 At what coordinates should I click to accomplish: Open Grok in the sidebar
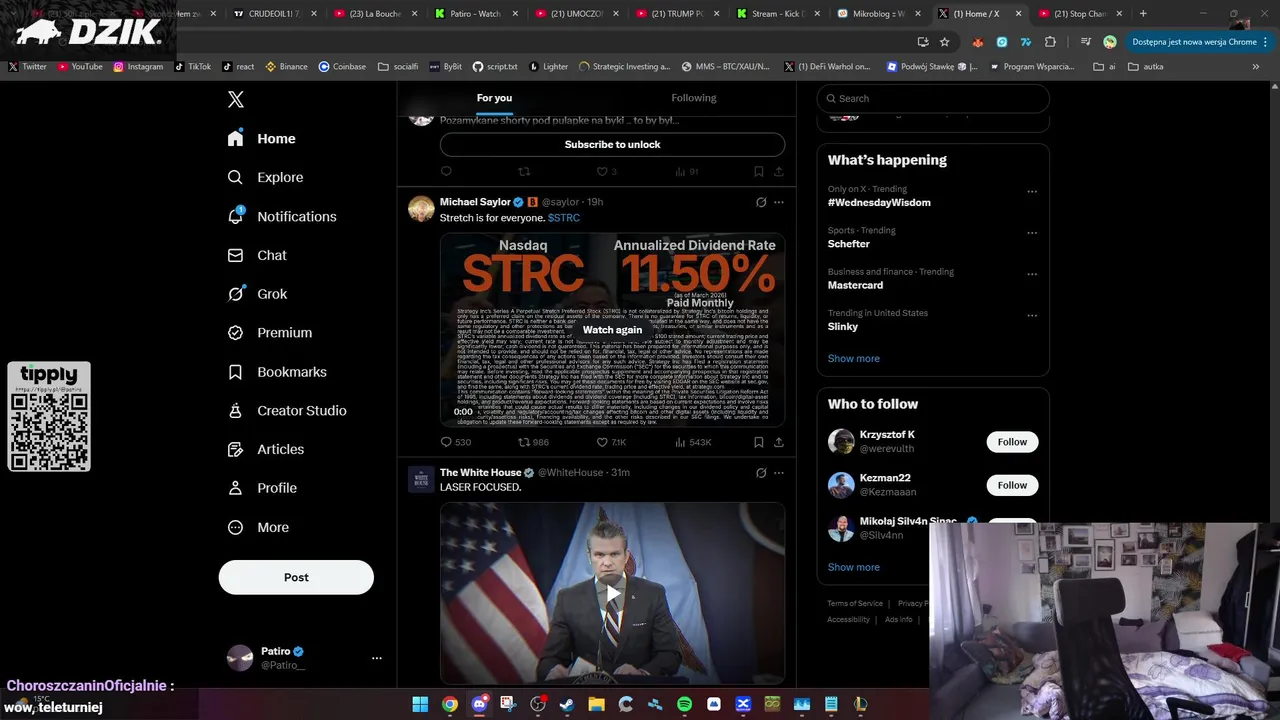click(257, 294)
